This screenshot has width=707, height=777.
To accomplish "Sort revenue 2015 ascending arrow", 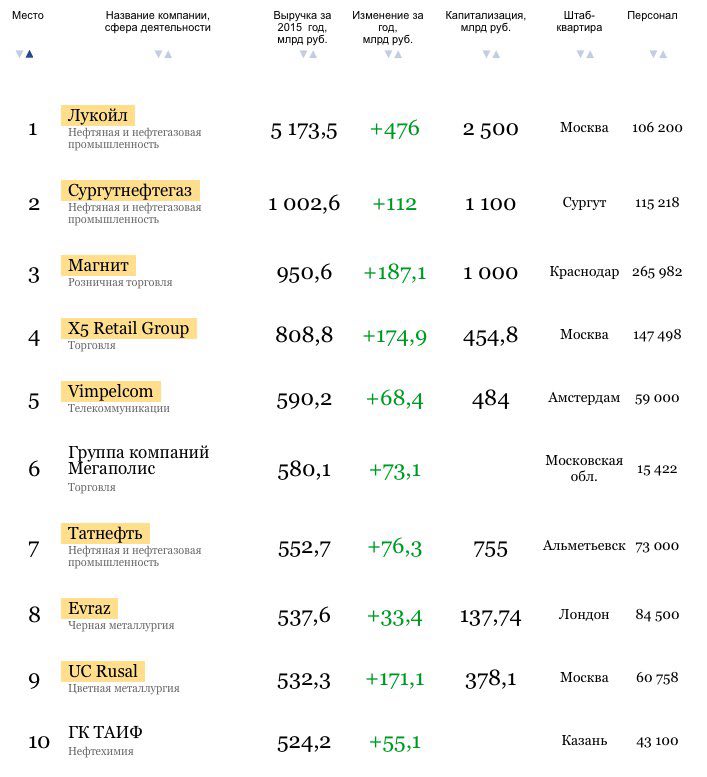I will (x=313, y=54).
